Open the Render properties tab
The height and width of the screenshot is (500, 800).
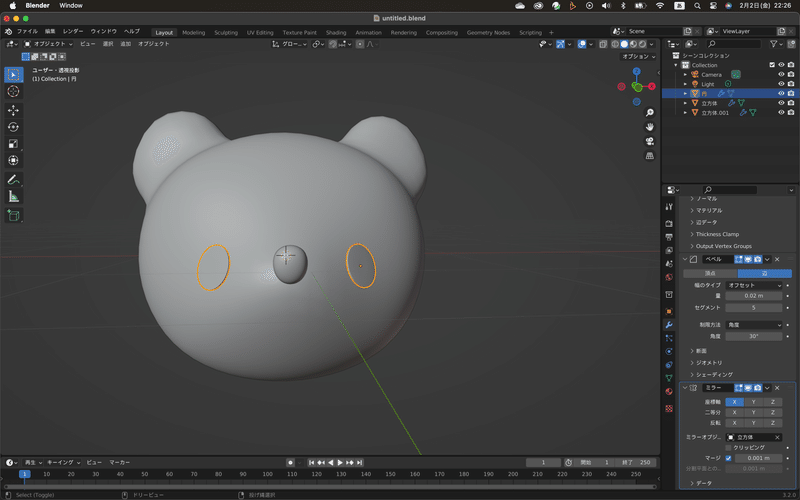click(669, 223)
